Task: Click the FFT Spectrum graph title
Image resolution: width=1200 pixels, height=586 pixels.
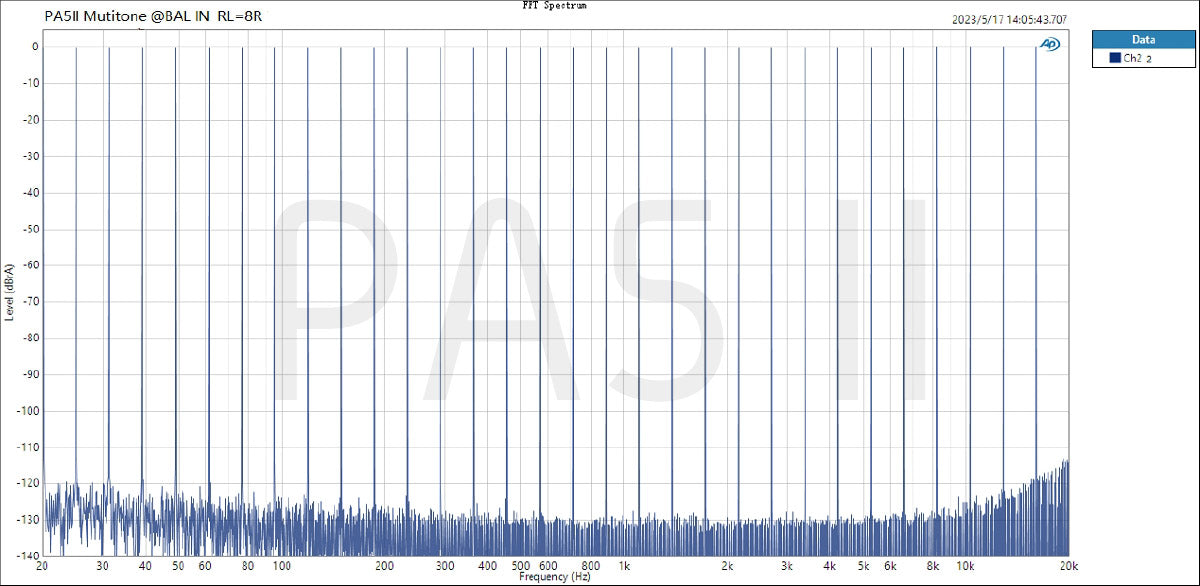Action: coord(554,6)
